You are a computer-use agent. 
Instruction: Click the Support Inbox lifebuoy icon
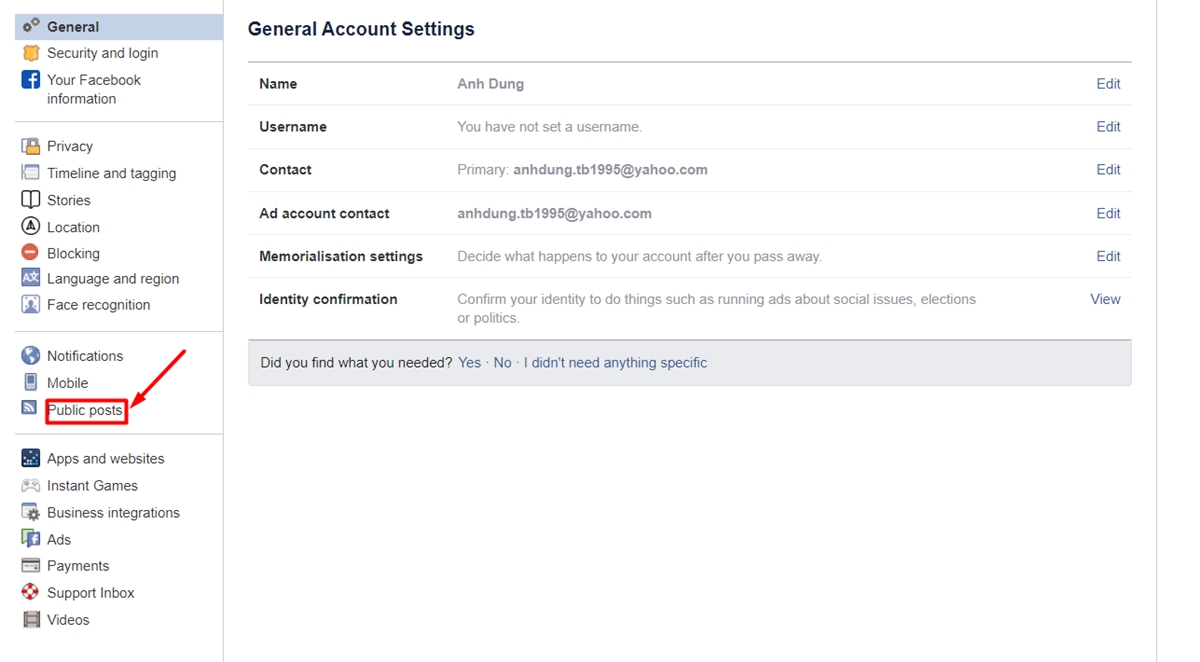click(x=31, y=593)
